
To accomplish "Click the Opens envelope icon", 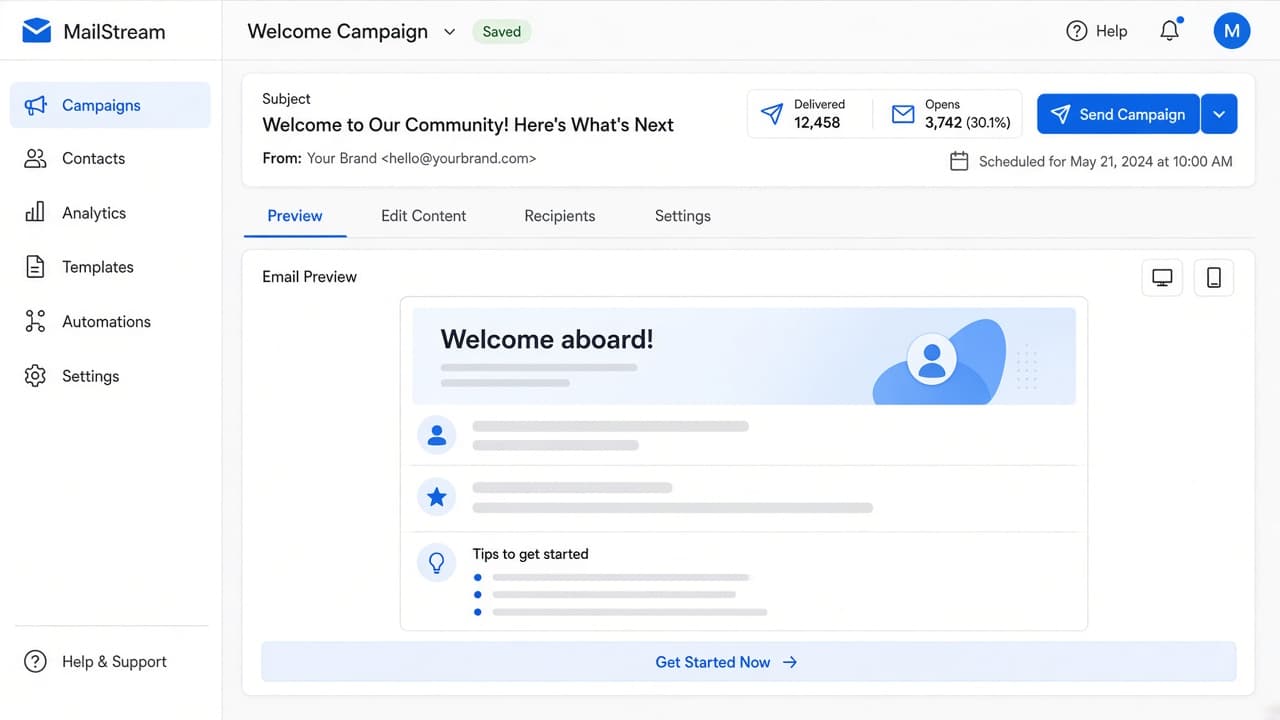I will pyautogui.click(x=903, y=114).
